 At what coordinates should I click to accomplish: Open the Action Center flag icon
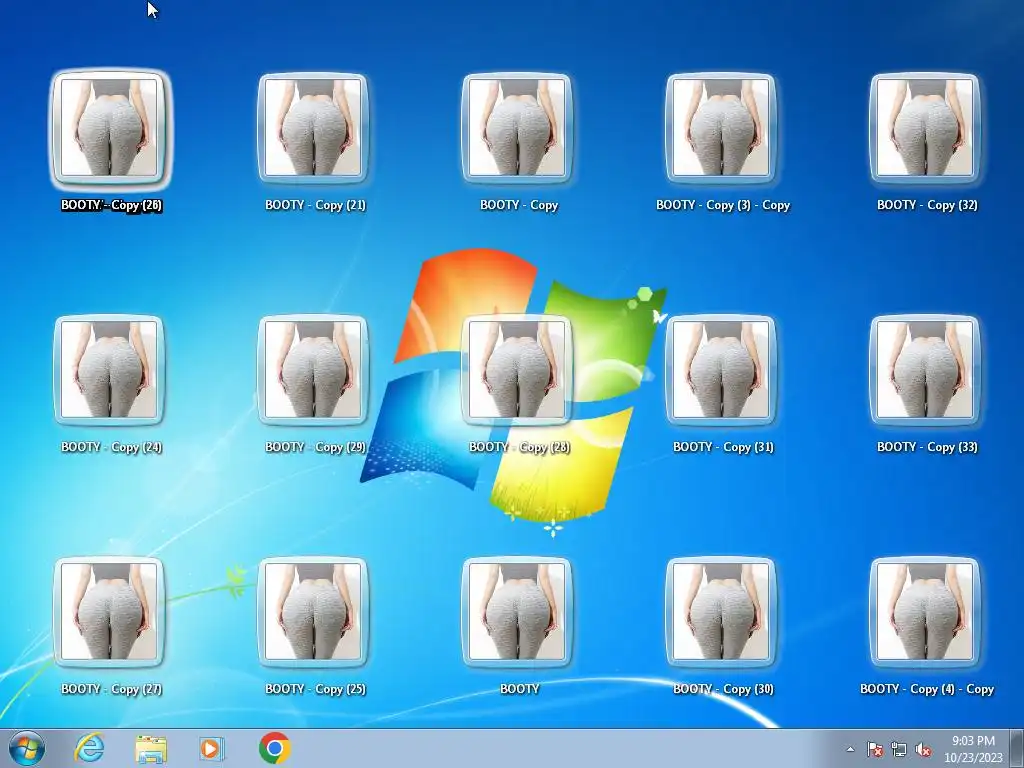tap(875, 749)
